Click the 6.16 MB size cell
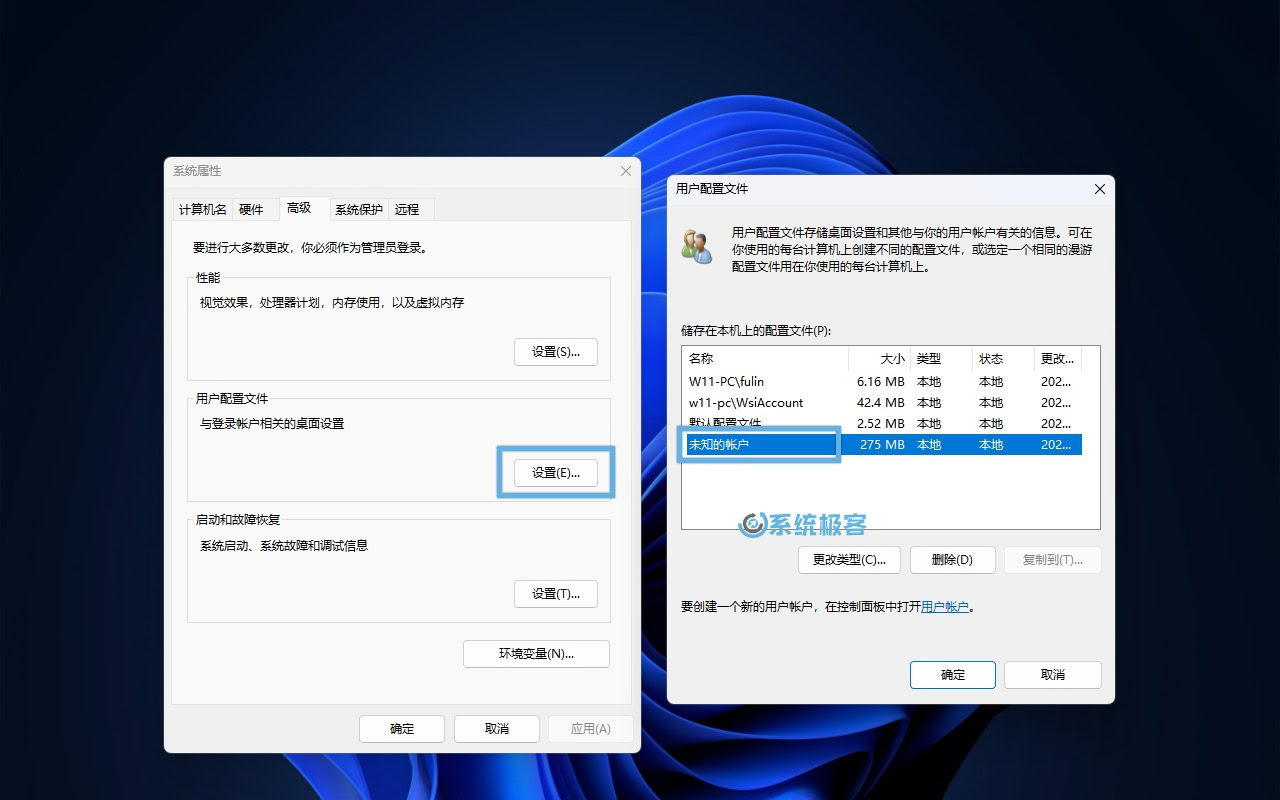Image resolution: width=1280 pixels, height=800 pixels. tap(880, 381)
